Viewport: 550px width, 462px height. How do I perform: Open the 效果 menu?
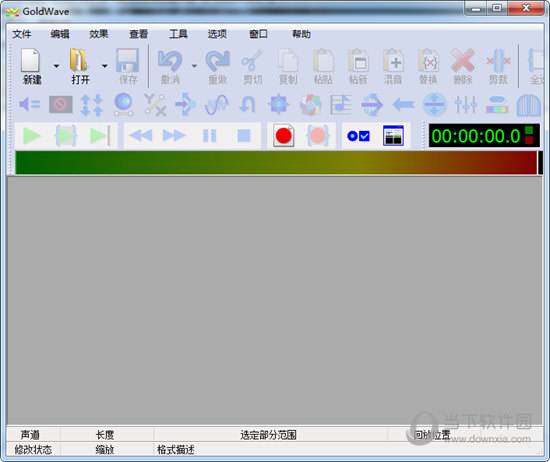click(99, 34)
